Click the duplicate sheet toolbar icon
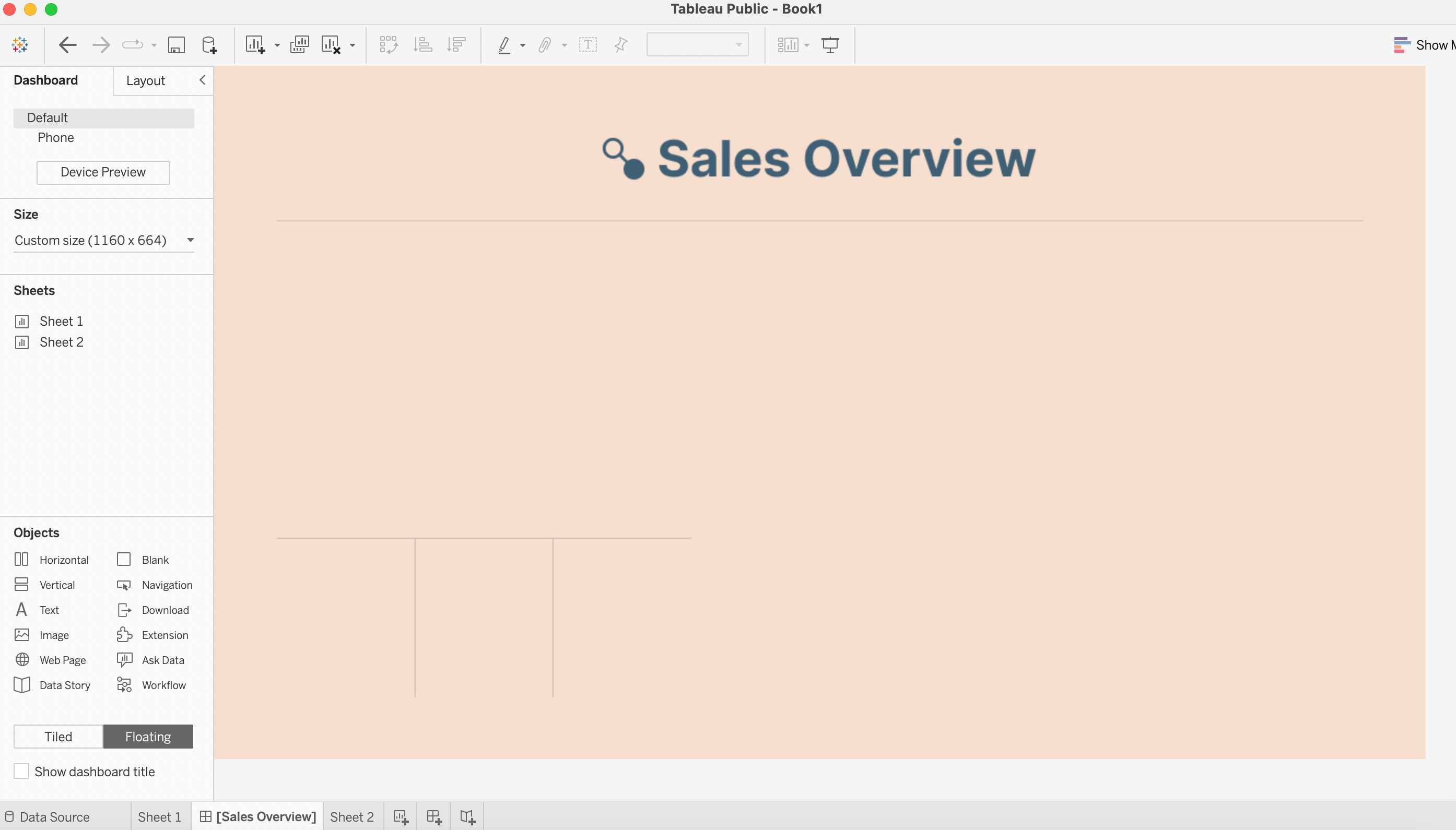This screenshot has height=830, width=1456. click(299, 44)
